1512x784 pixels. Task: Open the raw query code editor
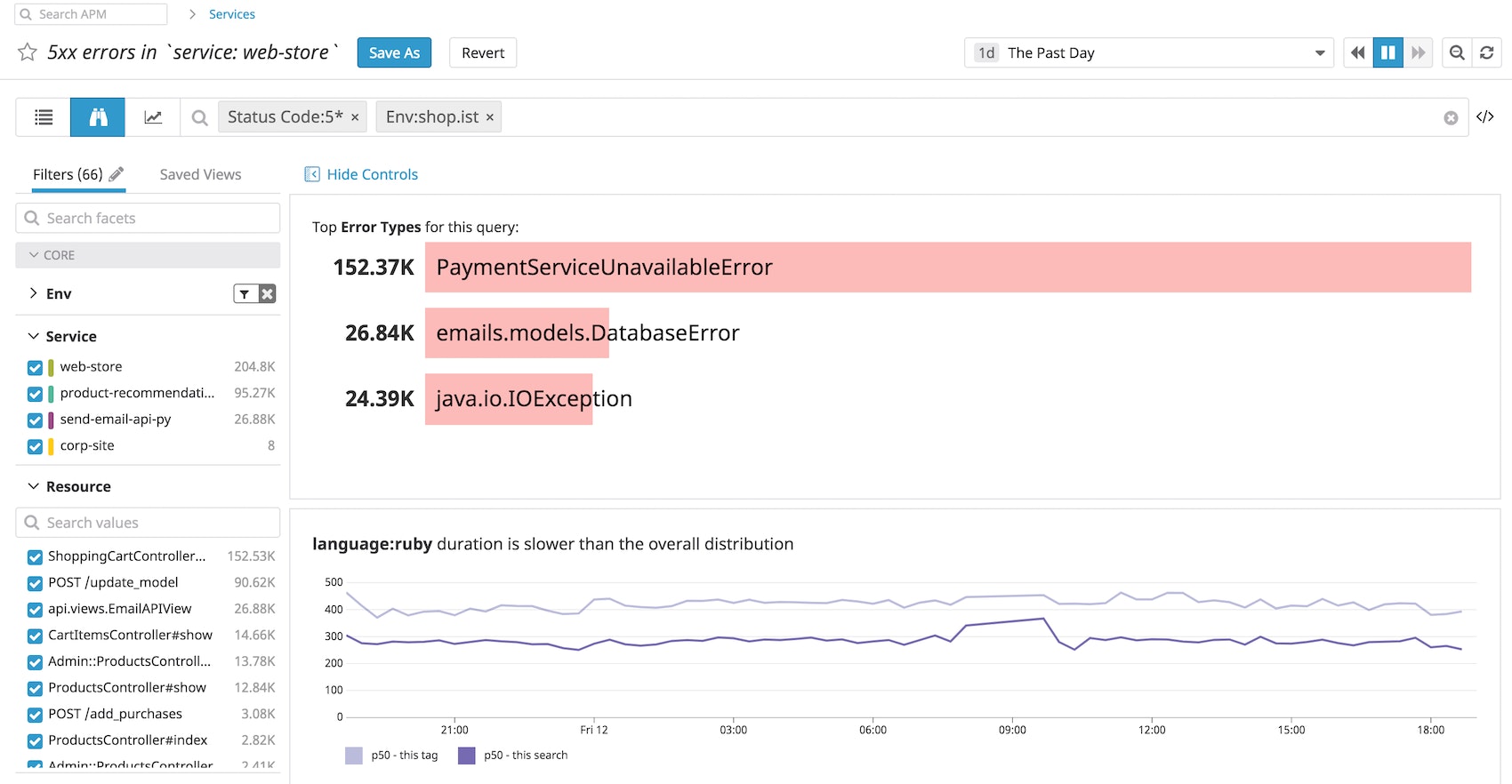tap(1485, 117)
